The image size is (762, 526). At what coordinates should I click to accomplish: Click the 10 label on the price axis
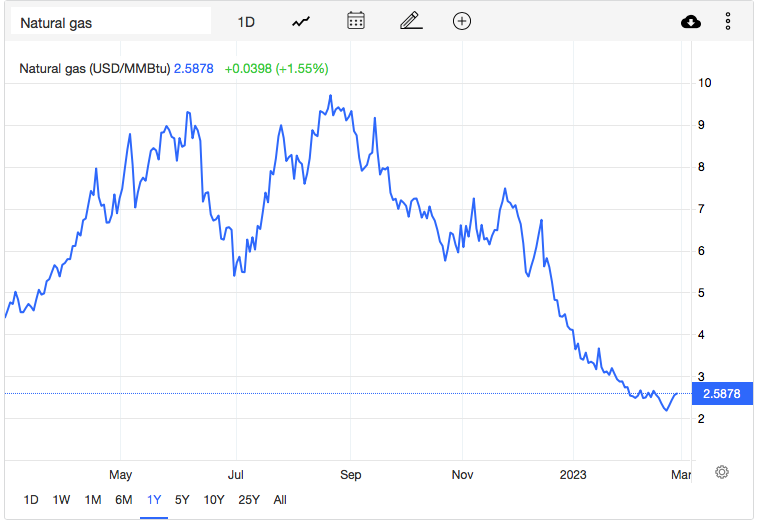[x=704, y=83]
